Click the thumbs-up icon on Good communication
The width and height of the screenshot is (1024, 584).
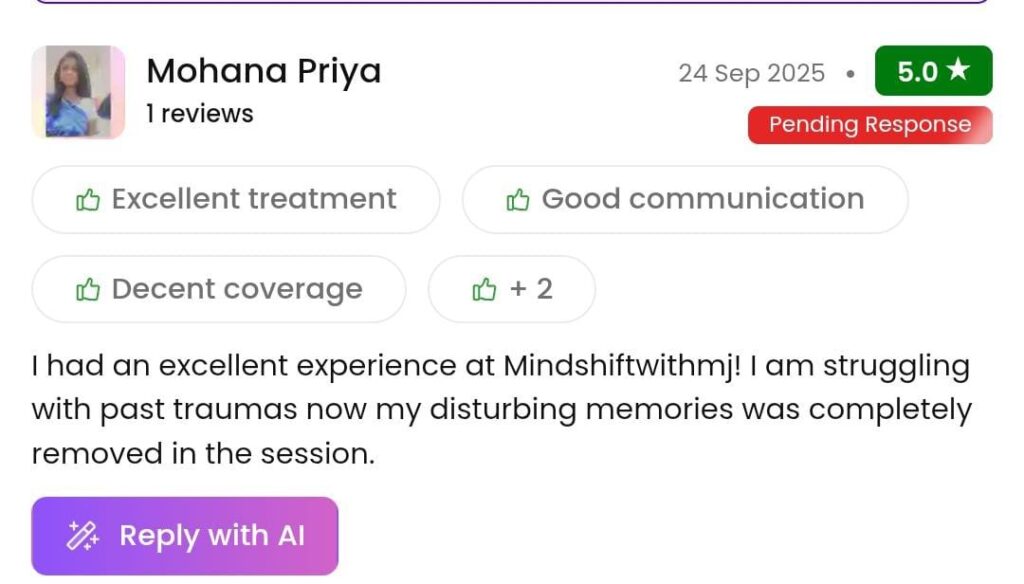pos(518,200)
